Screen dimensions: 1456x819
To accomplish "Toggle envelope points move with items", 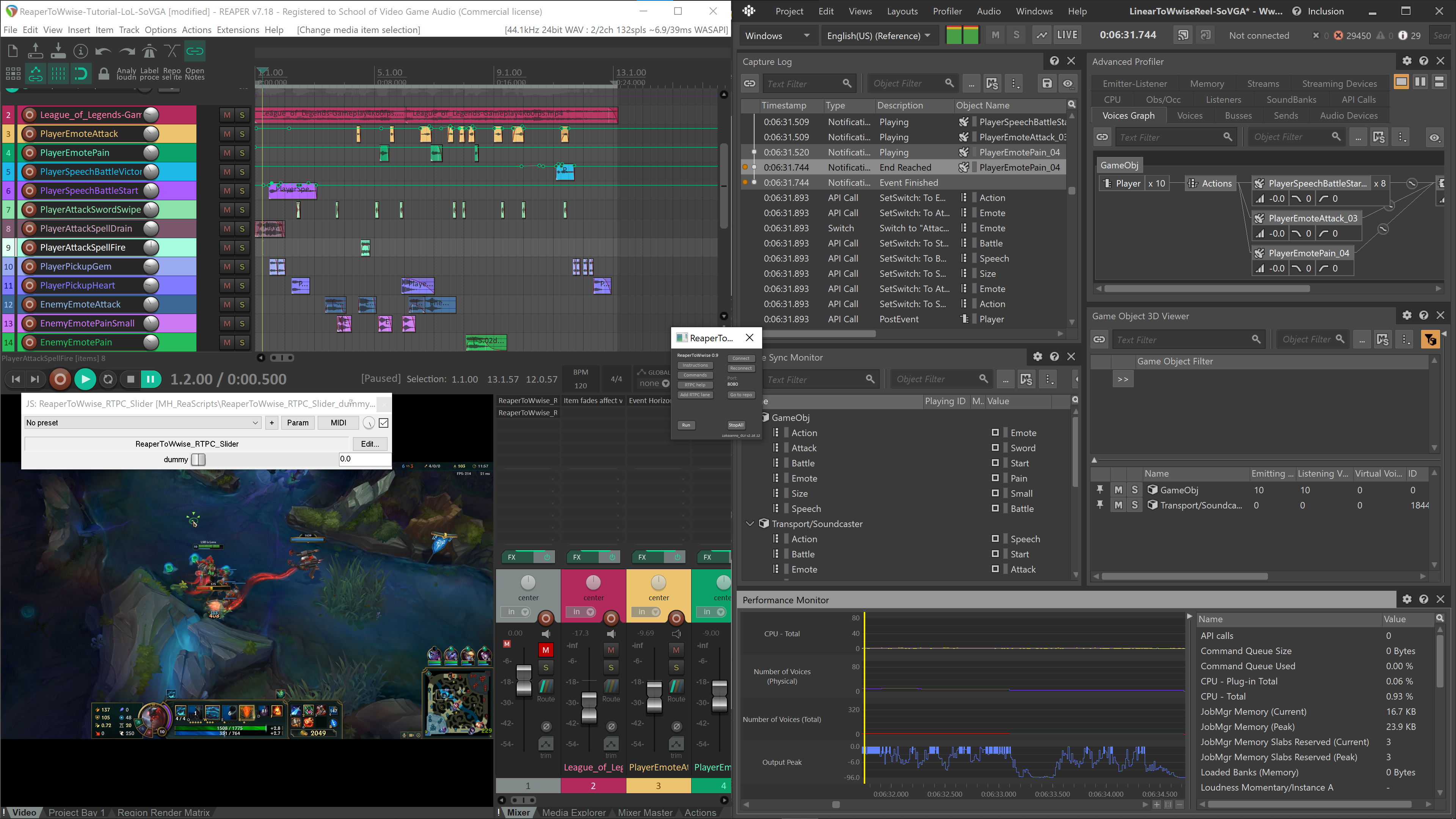I will (x=35, y=74).
